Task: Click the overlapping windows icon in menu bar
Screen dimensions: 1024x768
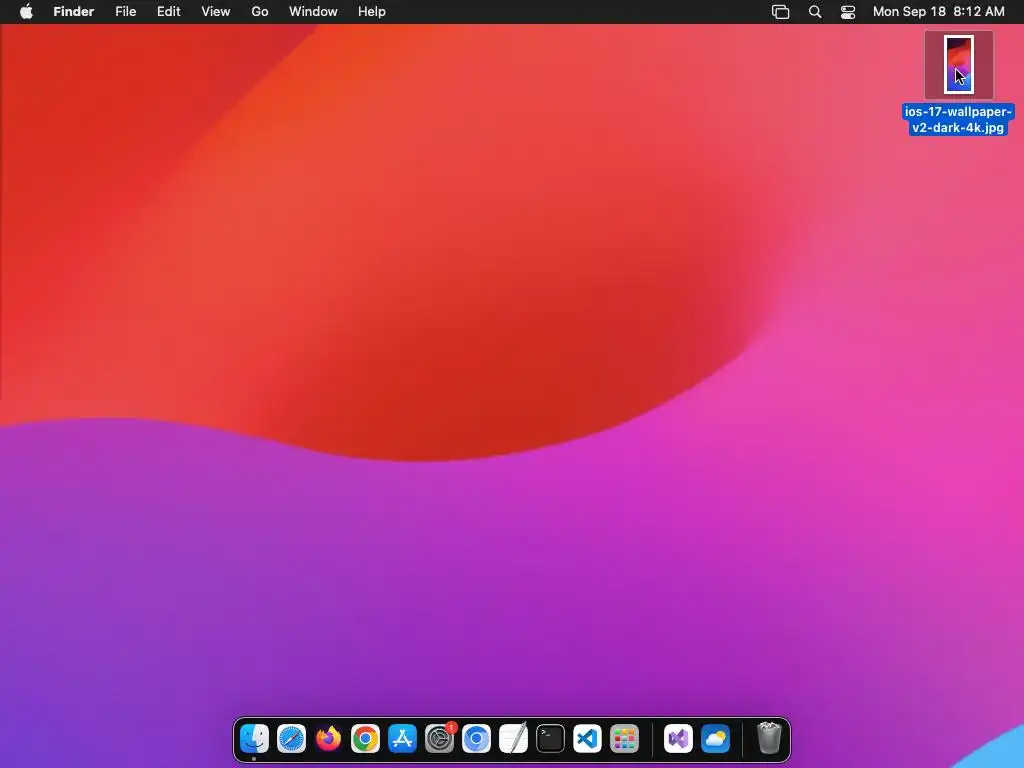Action: point(780,12)
